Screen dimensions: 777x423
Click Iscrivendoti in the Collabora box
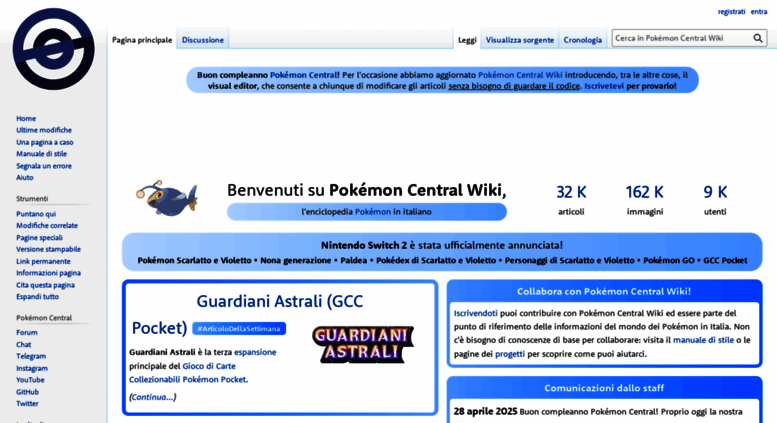[x=475, y=314]
